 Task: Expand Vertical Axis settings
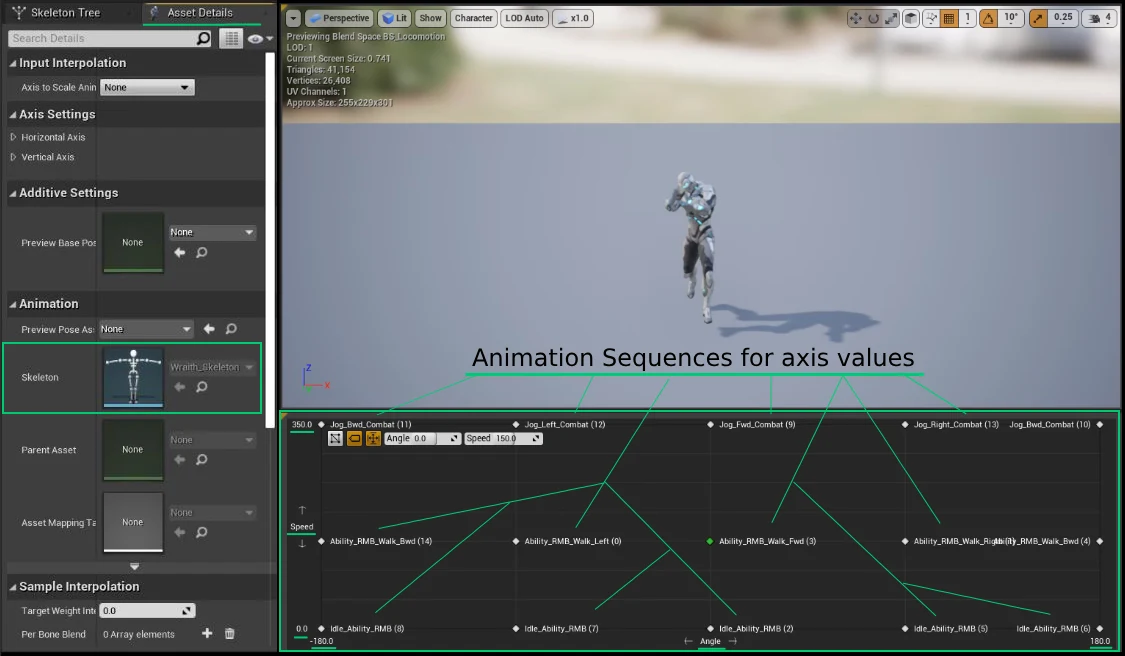tap(14, 157)
